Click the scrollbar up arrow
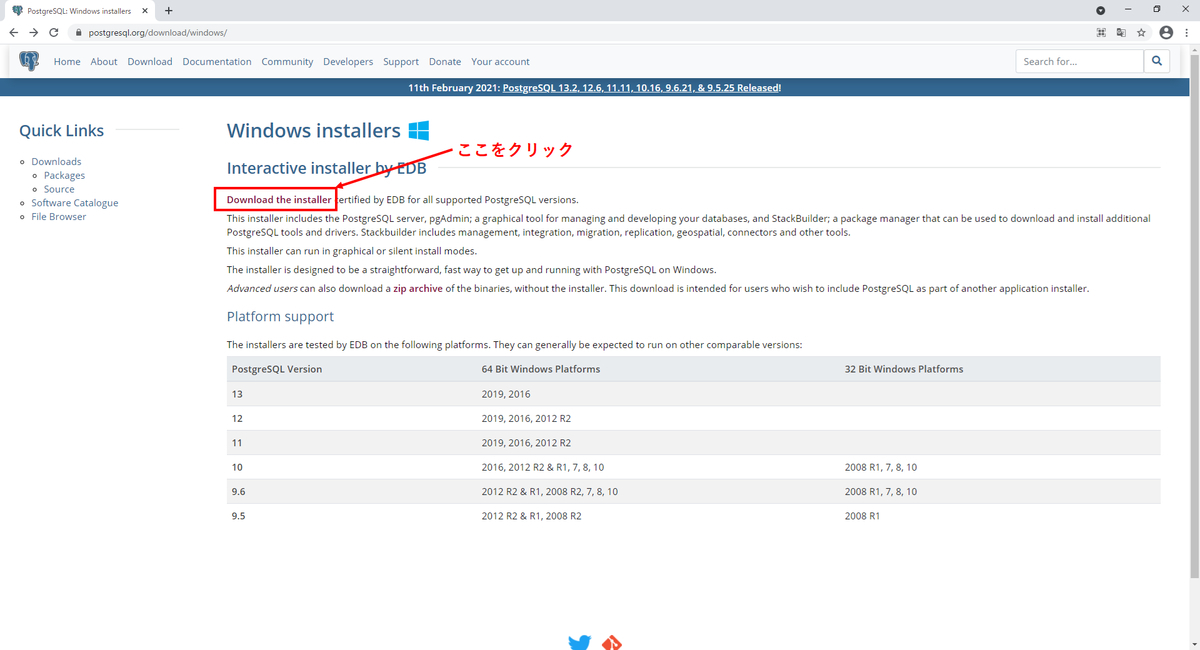 tap(1194, 50)
